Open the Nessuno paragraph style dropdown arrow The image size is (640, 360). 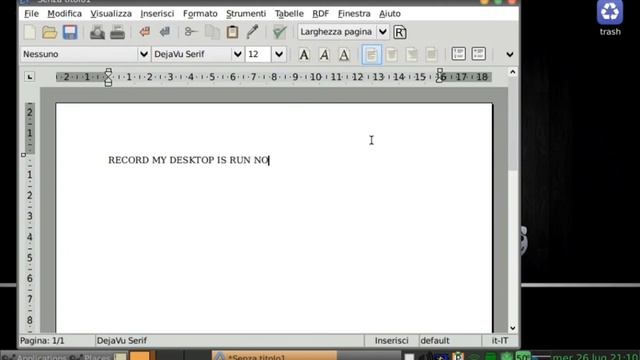pos(144,54)
